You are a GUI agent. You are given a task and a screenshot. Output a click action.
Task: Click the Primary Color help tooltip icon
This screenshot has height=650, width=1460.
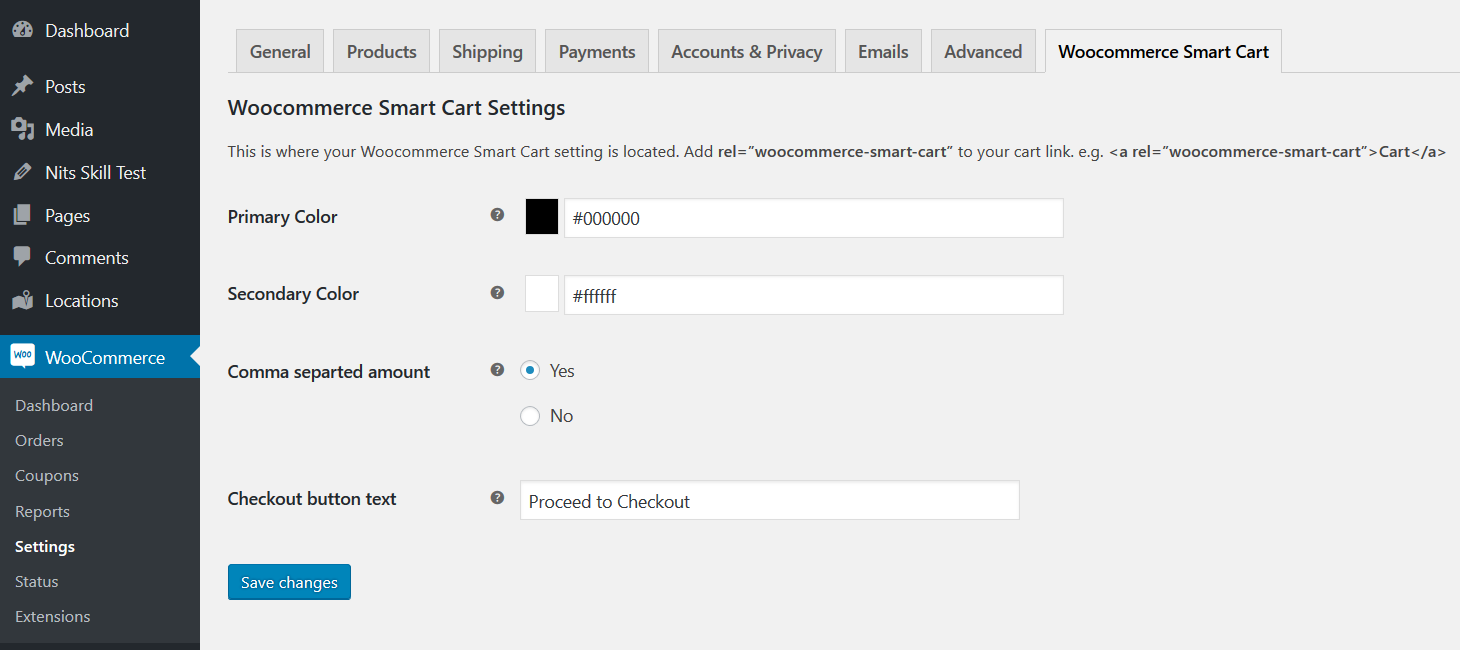coord(497,215)
